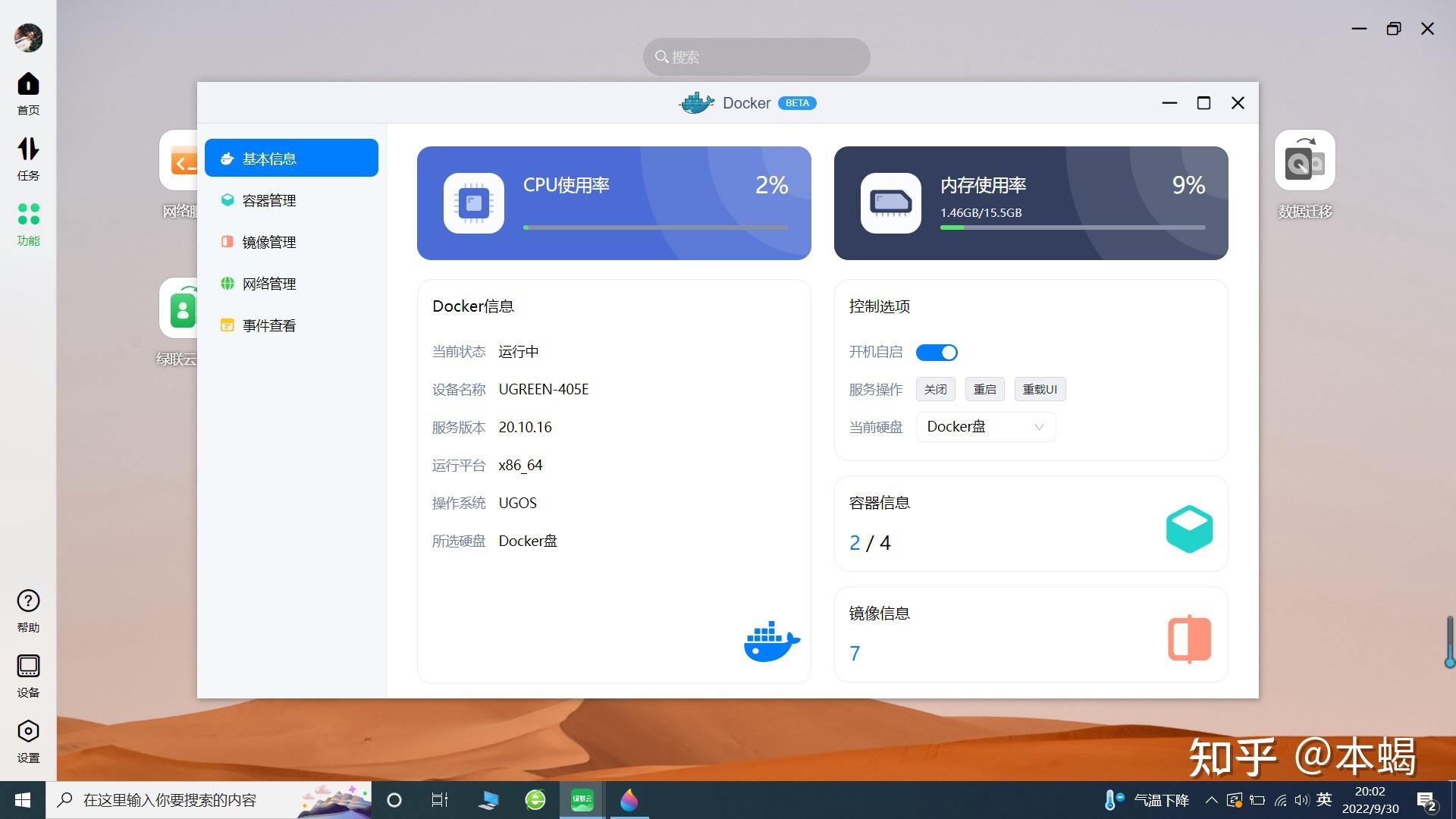Click the Docker whale logo in the title bar
Viewport: 1456px width, 819px height.
coord(696,102)
